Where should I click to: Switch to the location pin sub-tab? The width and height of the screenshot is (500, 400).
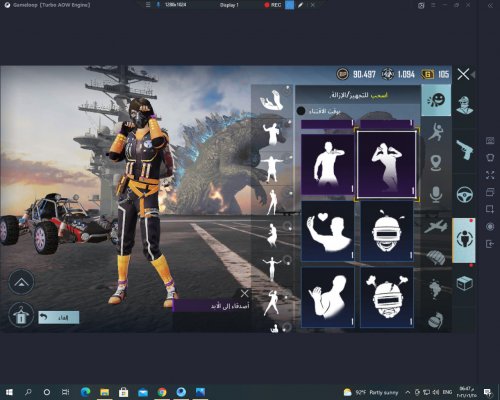(436, 163)
